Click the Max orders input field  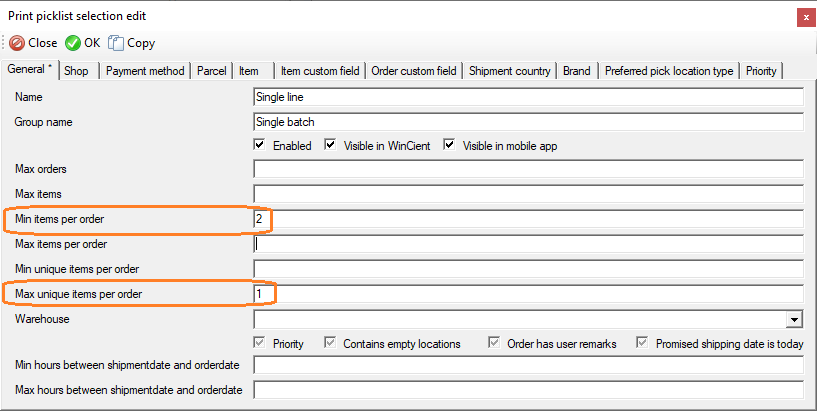[x=528, y=169]
